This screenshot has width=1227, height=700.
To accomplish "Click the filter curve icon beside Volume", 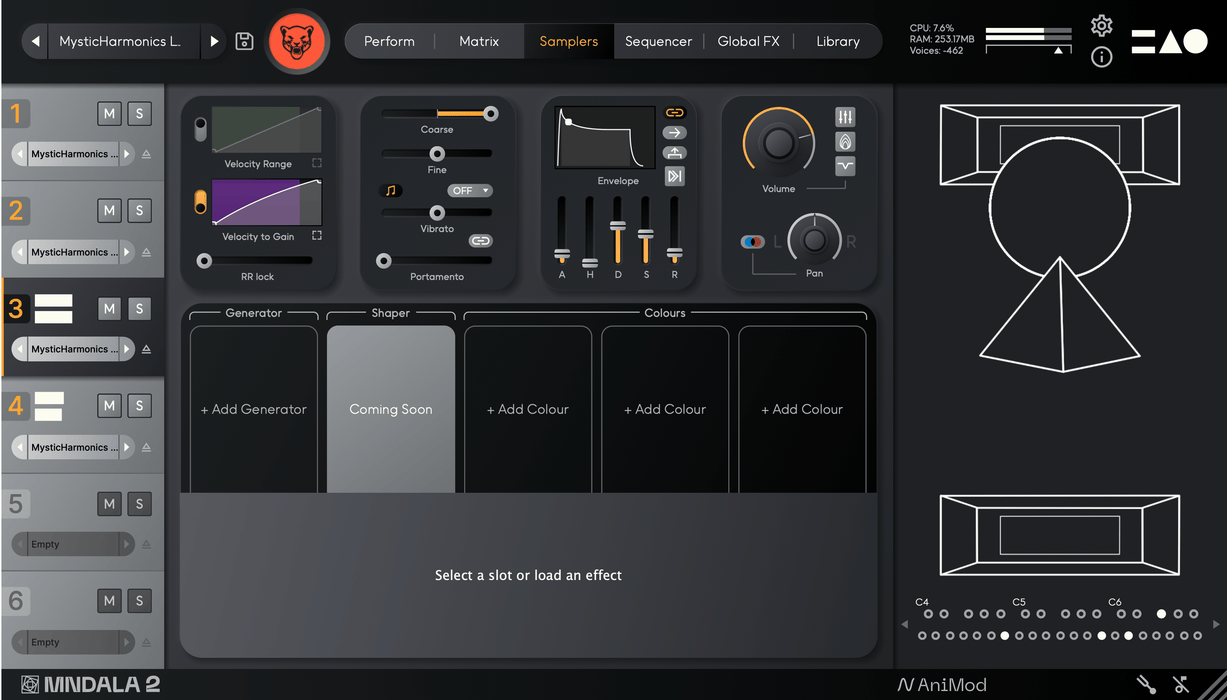I will (x=845, y=166).
